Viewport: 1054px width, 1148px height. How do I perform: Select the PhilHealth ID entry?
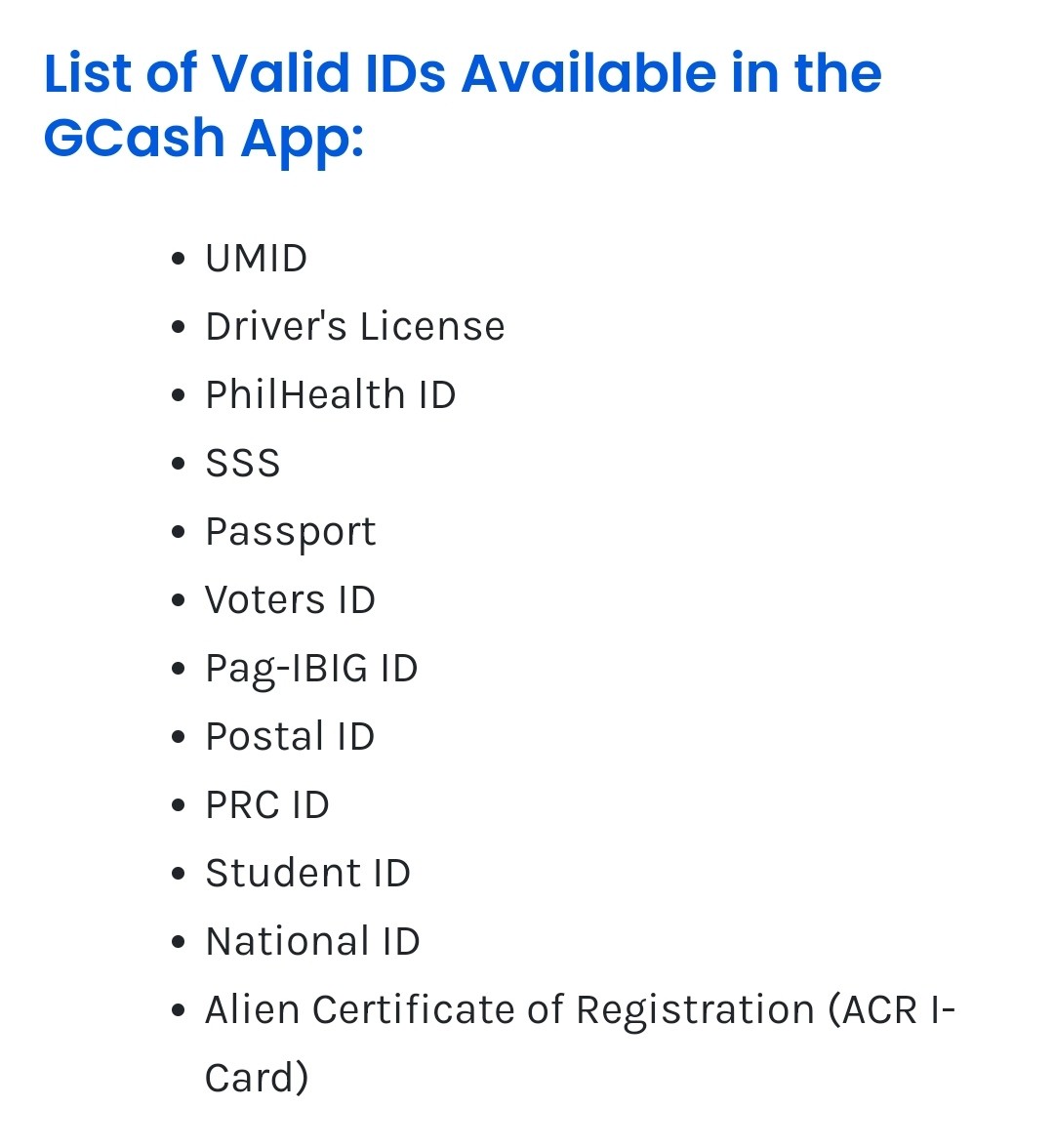click(x=331, y=394)
